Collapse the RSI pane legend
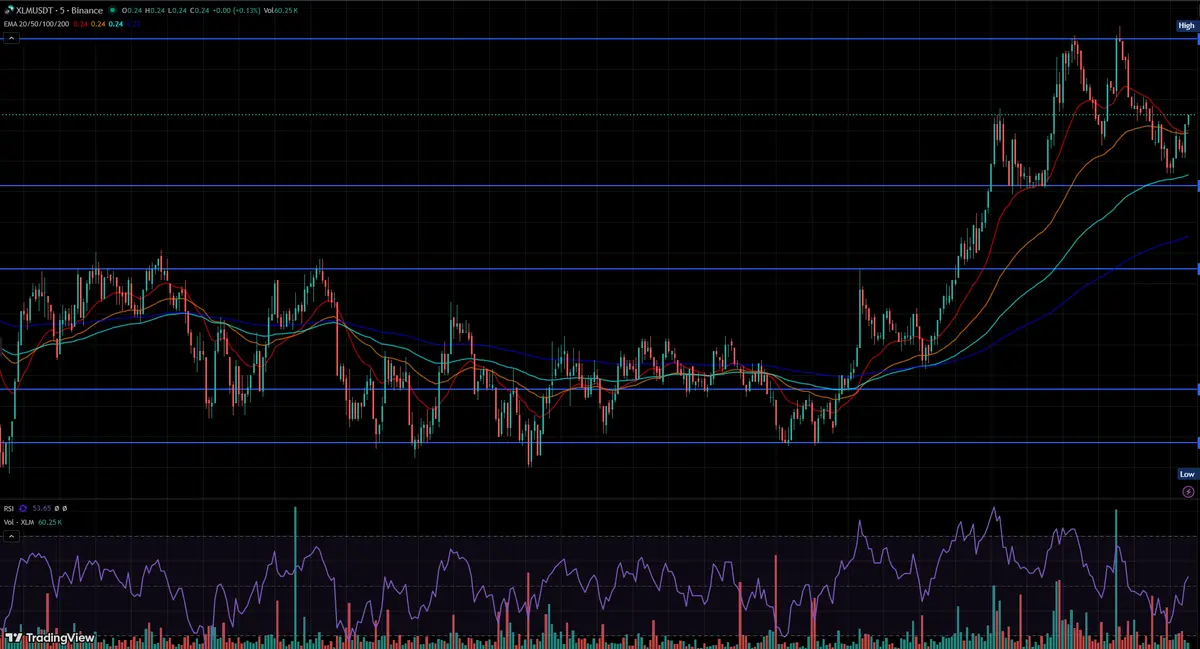1200x649 pixels. pos(11,536)
